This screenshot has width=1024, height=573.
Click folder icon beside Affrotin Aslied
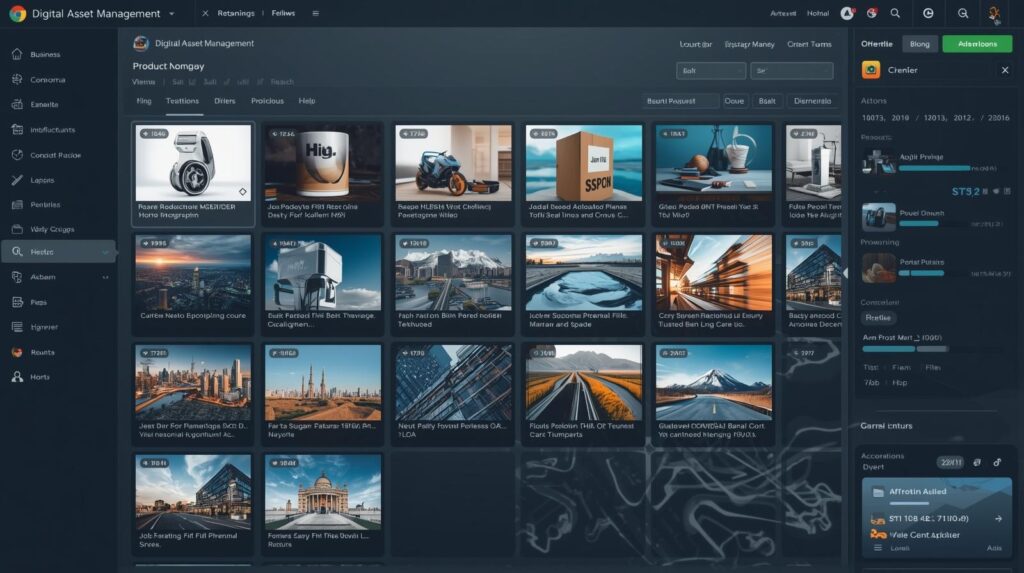[x=878, y=492]
